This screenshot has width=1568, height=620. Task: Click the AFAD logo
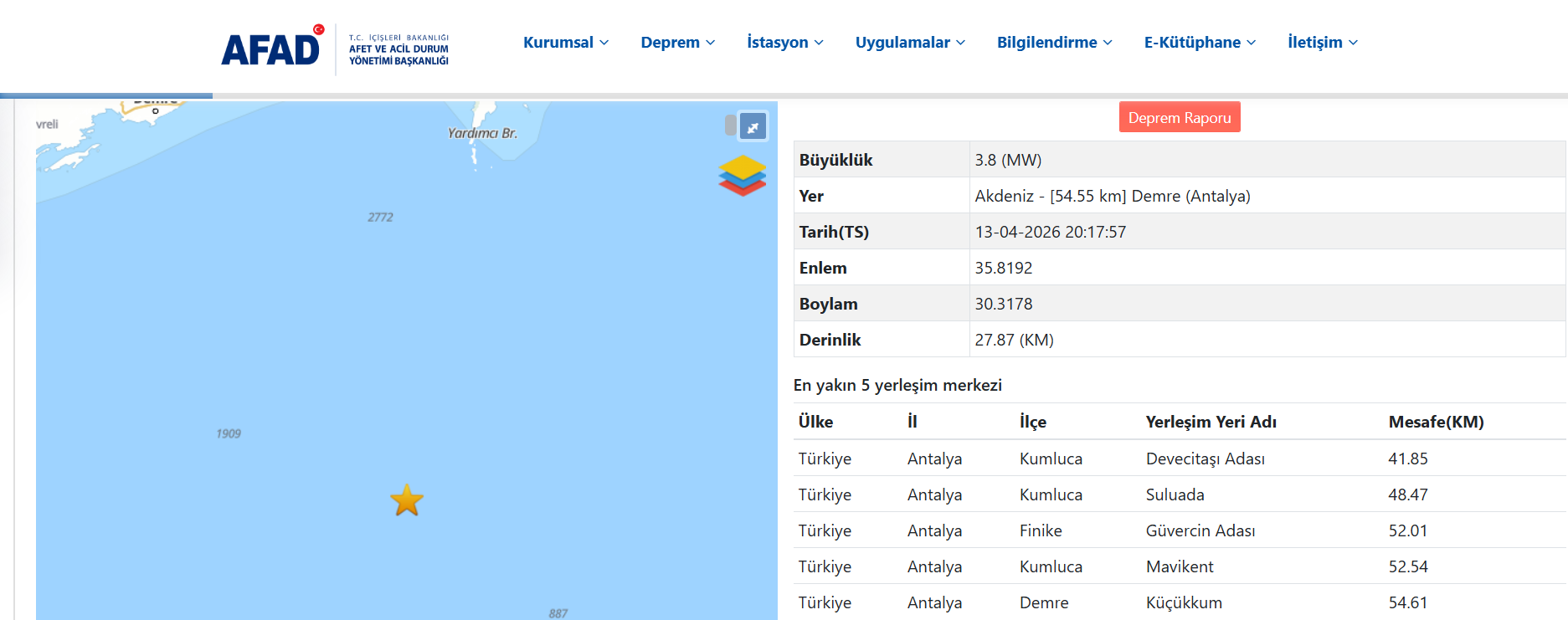271,49
